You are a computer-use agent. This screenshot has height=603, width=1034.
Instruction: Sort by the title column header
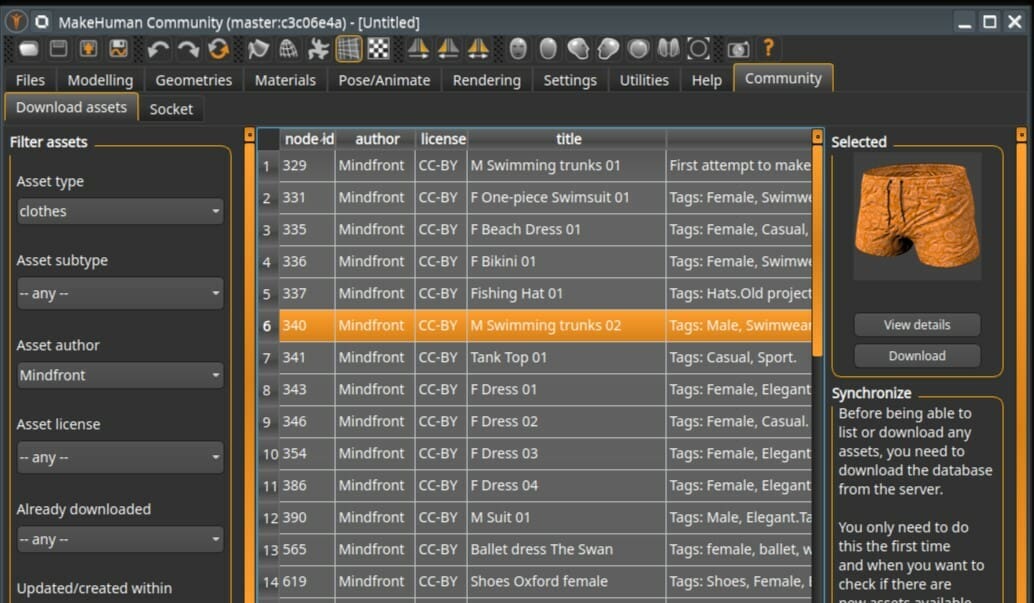coord(567,139)
